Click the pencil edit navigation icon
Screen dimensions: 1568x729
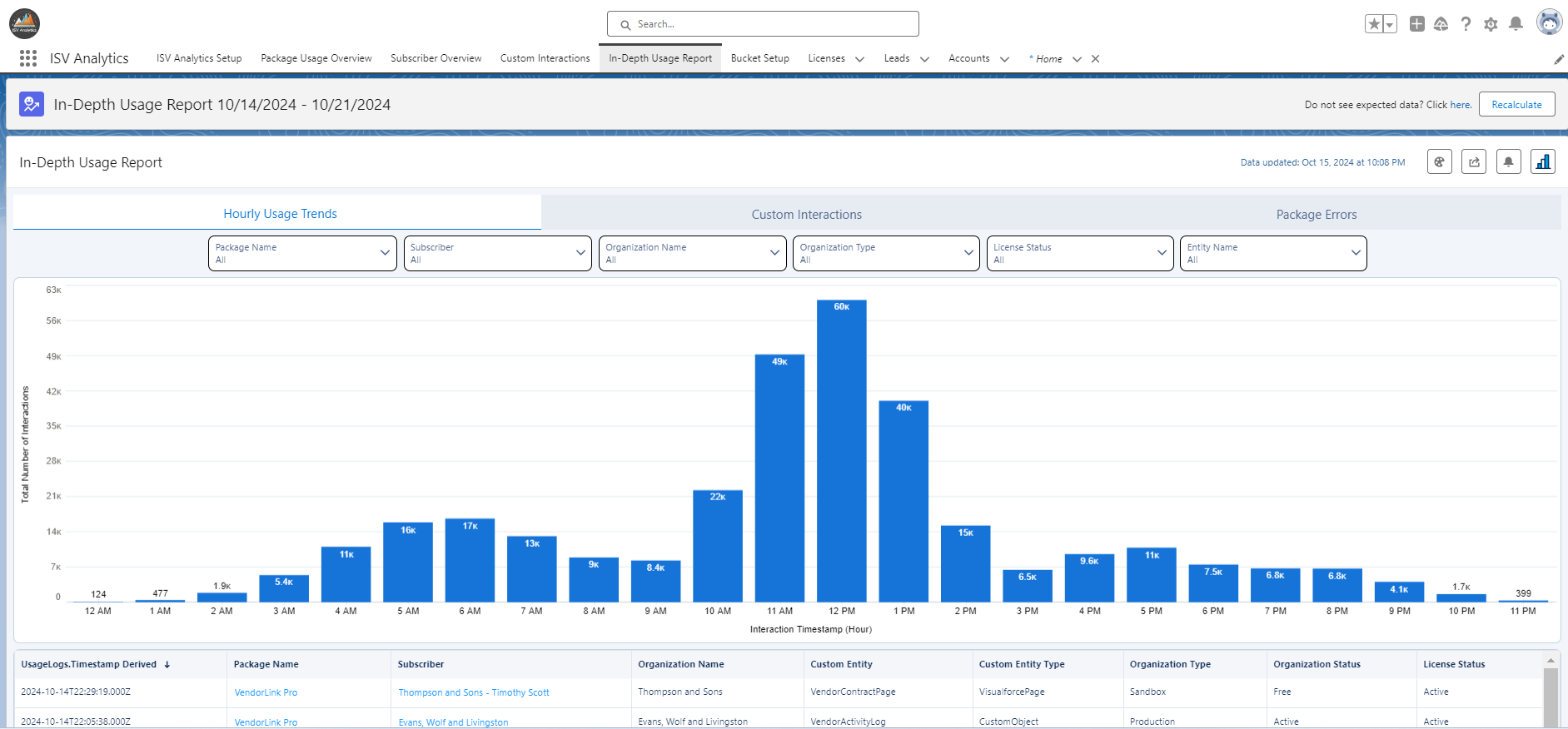1559,59
